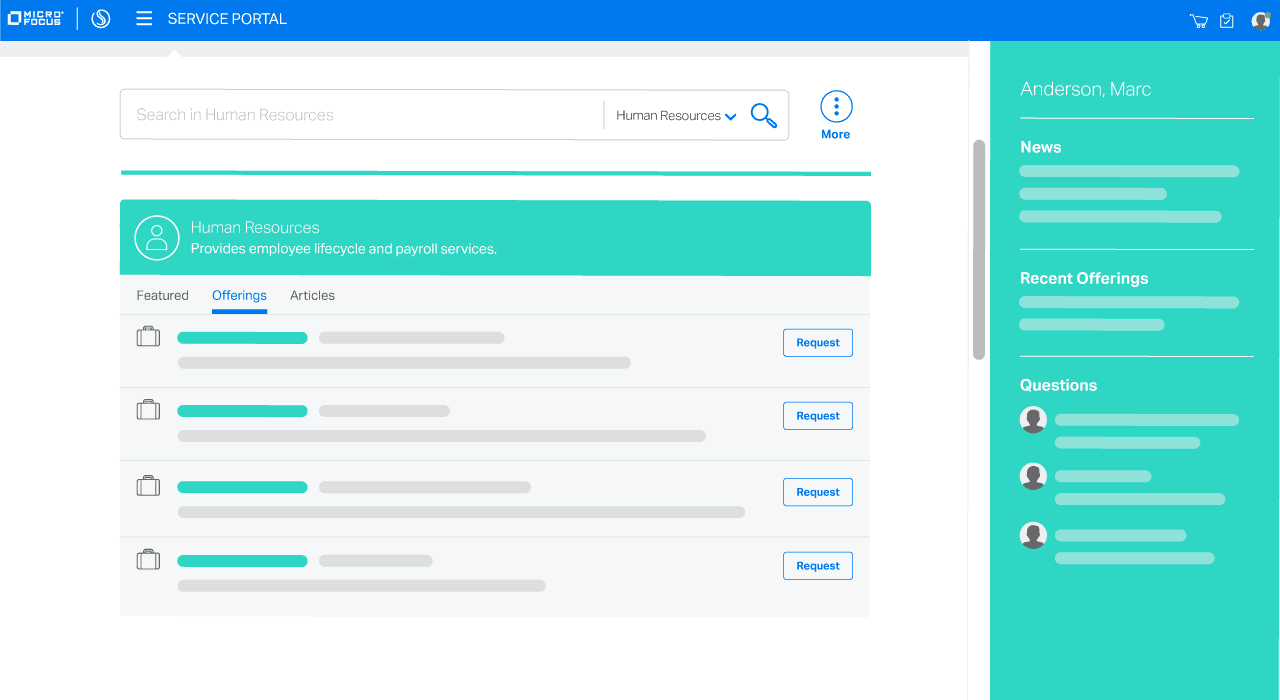The image size is (1280, 700).
Task: Click the avatar of the first question author
Action: point(1033,419)
